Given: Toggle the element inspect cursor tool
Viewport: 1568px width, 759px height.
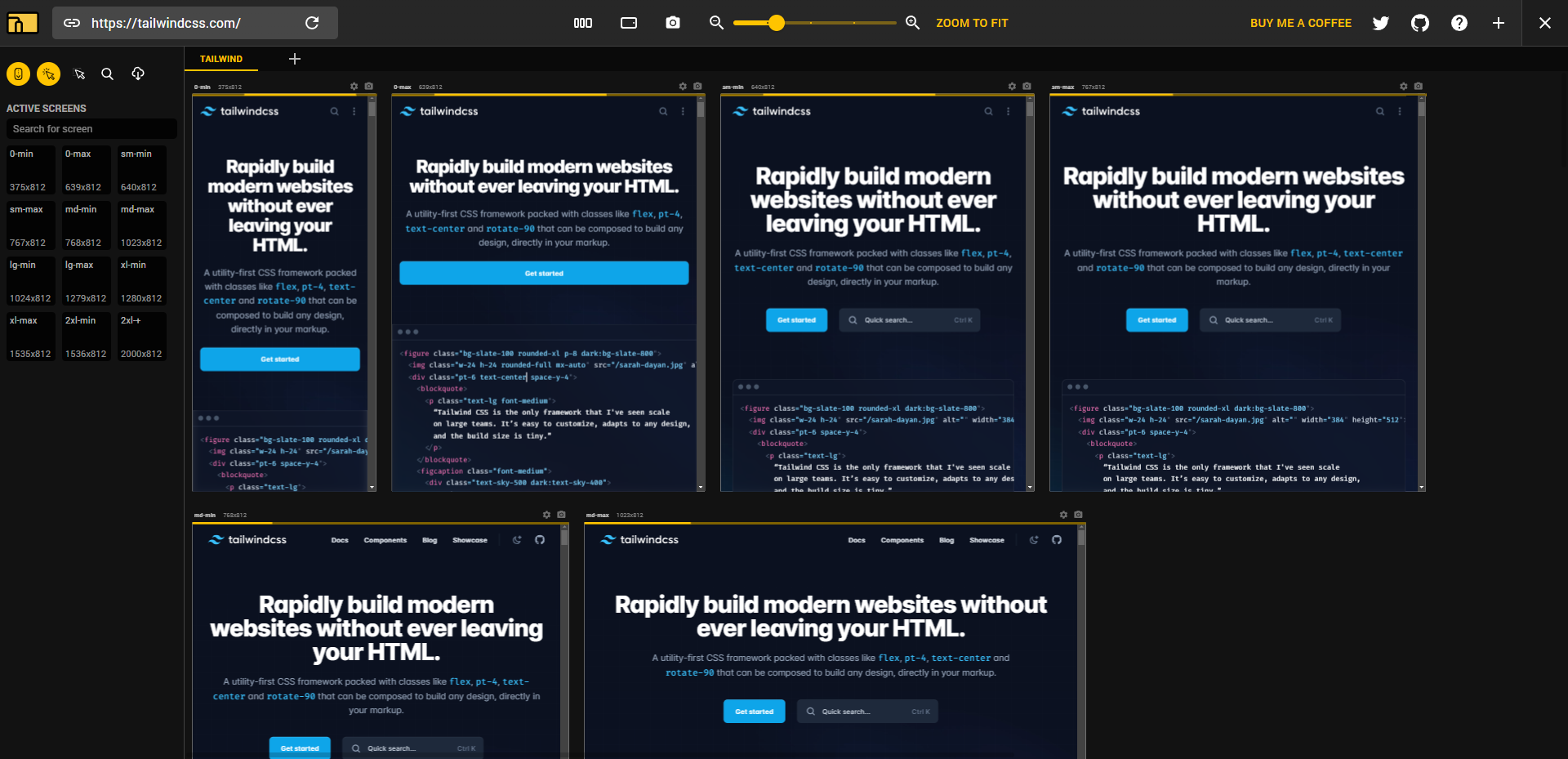Looking at the screenshot, I should click(x=79, y=74).
